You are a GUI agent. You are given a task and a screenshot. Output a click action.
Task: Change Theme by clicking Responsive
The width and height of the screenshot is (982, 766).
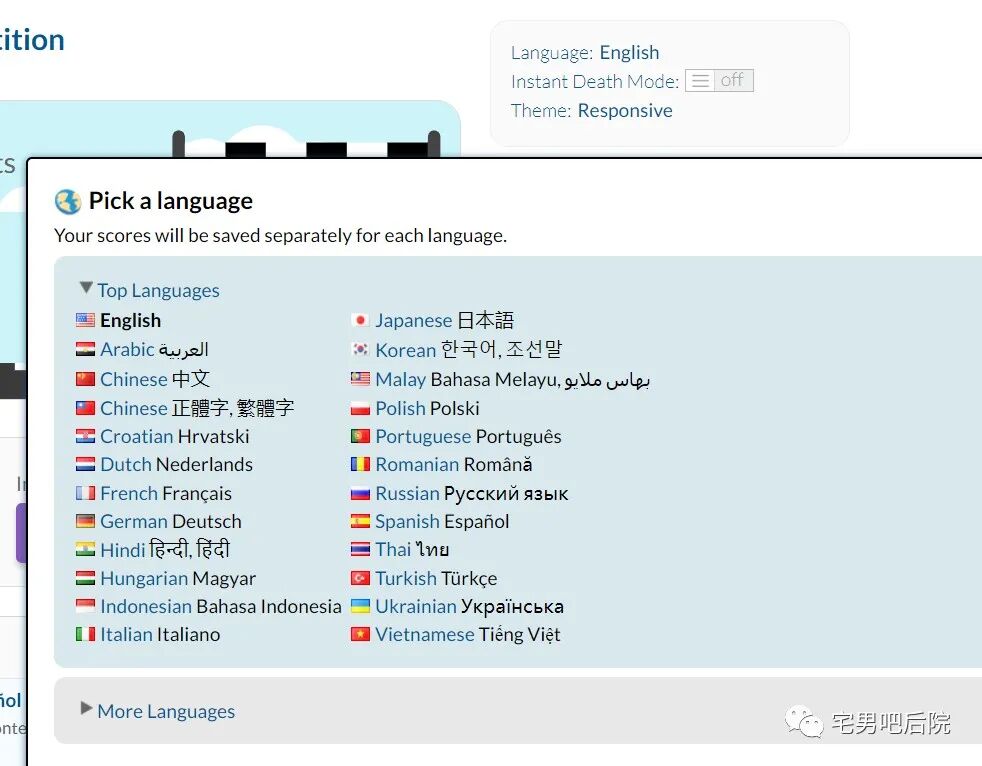[x=624, y=110]
